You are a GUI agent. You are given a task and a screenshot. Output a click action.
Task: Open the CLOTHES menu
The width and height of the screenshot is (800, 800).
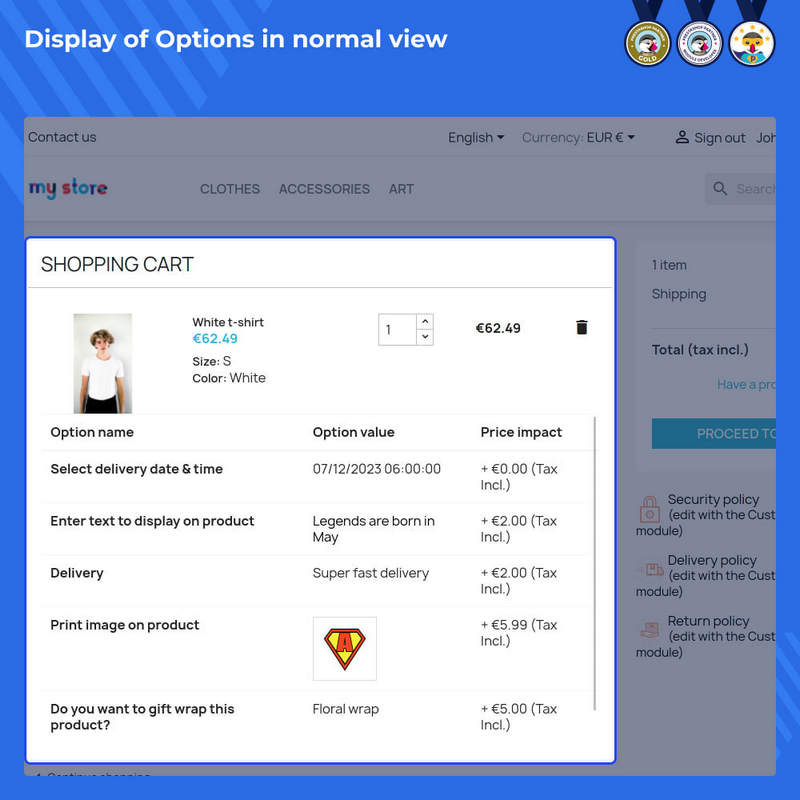(x=230, y=189)
